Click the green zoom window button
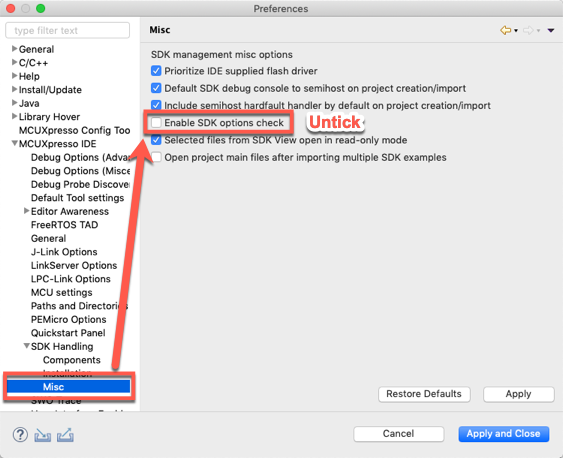Screen dimensions: 563x458 41,8
